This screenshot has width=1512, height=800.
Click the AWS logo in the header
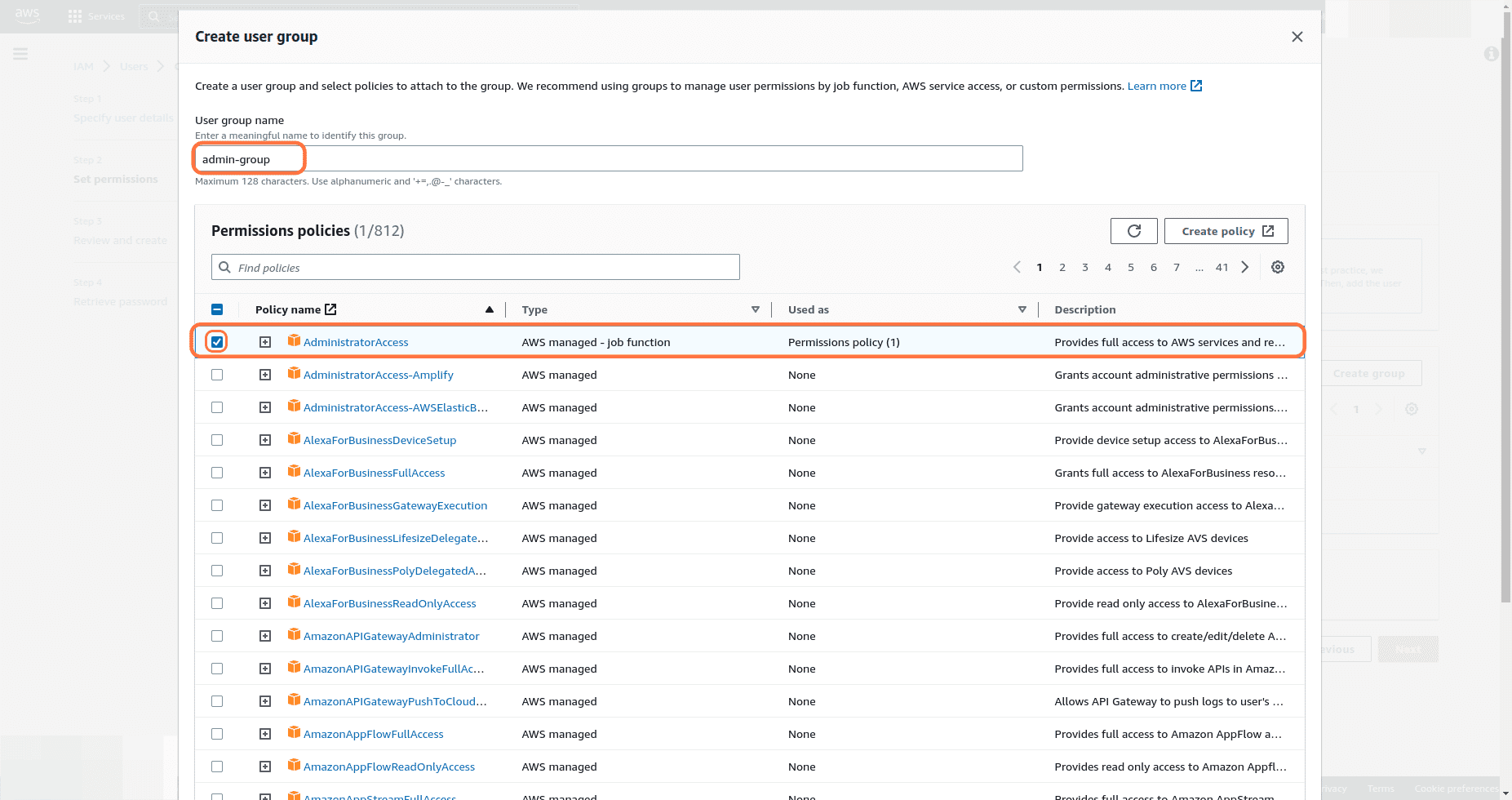pos(27,15)
